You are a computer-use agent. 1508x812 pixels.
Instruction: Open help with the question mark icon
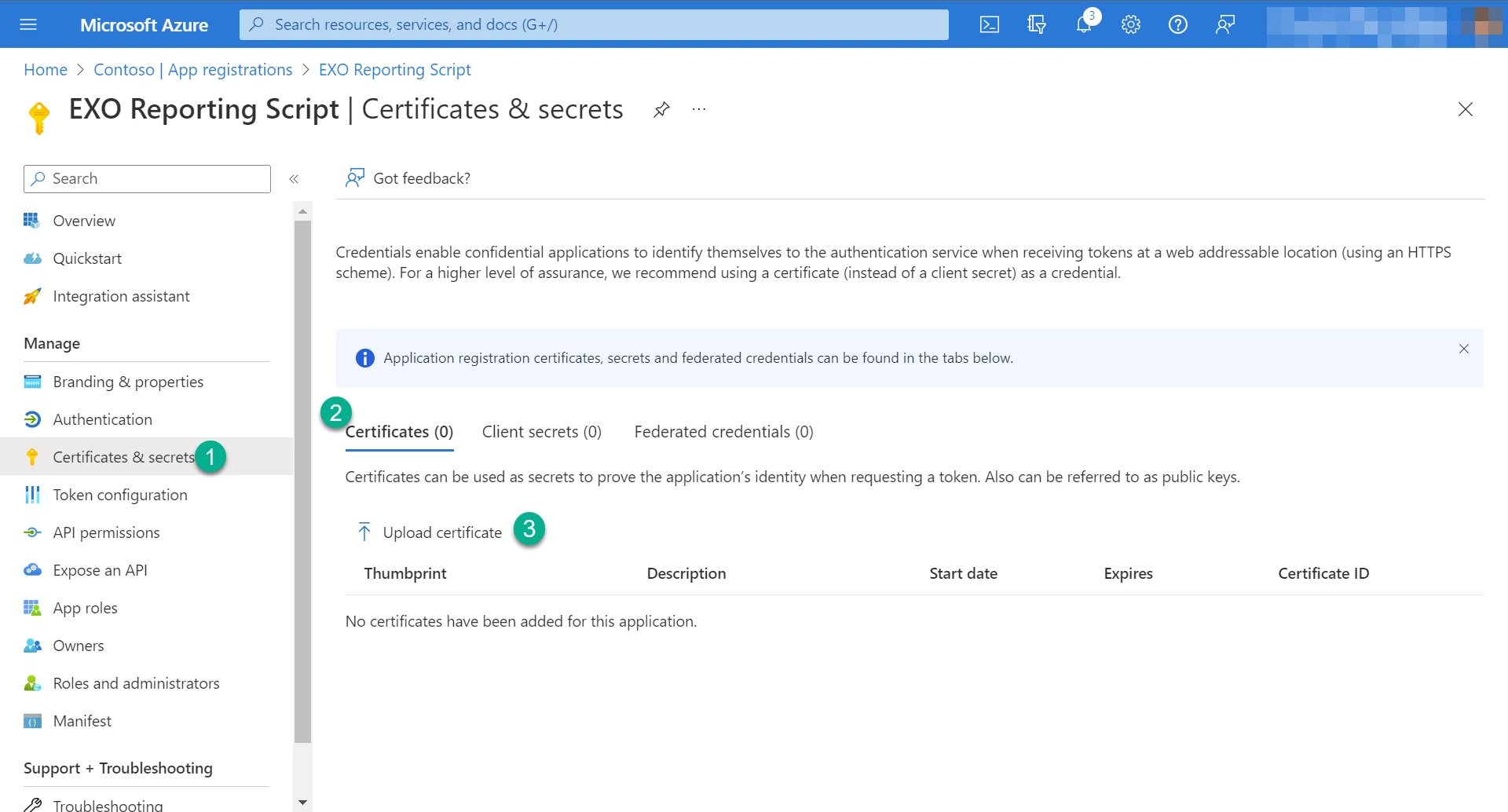(1177, 24)
